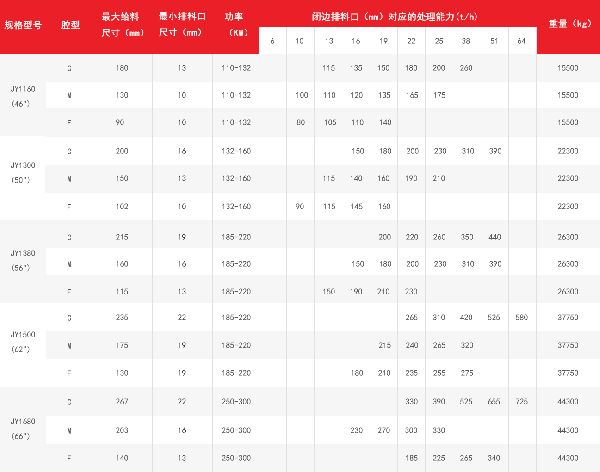Select discharge opening header 38

[x=466, y=41]
